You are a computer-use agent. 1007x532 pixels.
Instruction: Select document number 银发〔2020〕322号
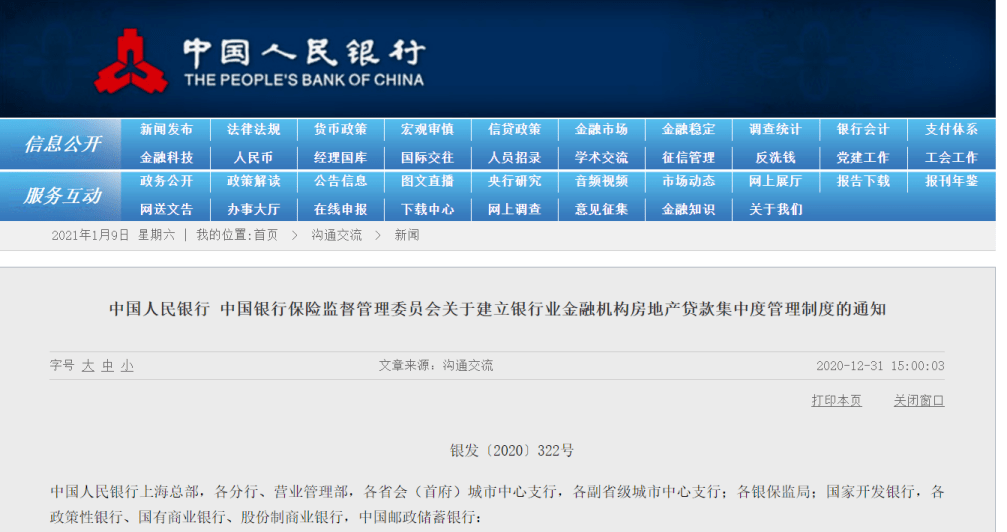(511, 451)
